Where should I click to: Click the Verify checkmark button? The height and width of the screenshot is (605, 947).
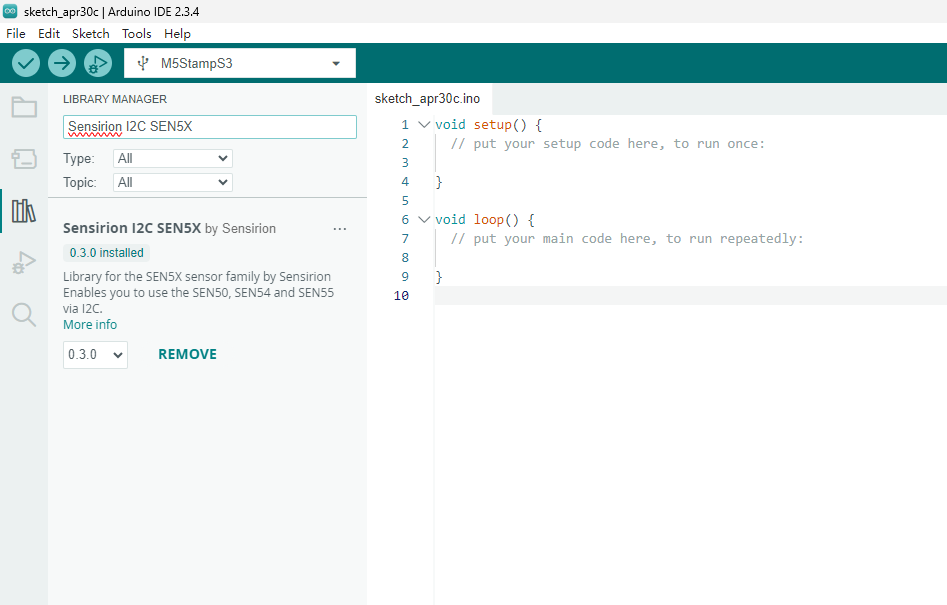coord(26,63)
